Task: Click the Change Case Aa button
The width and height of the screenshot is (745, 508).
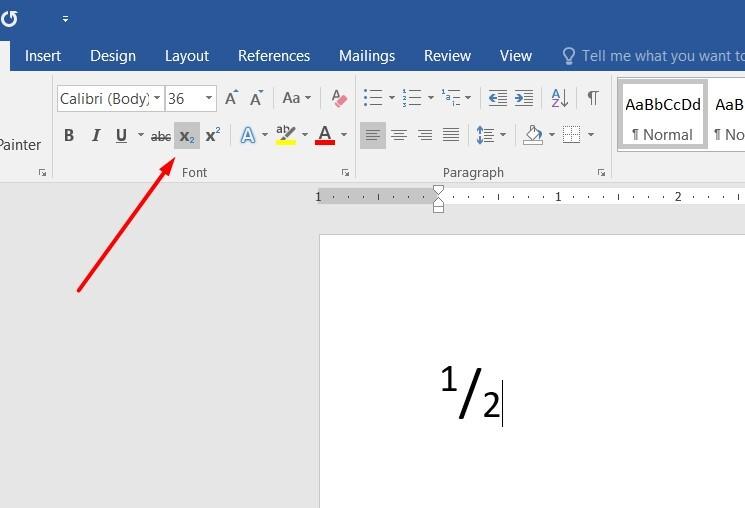Action: 296,98
